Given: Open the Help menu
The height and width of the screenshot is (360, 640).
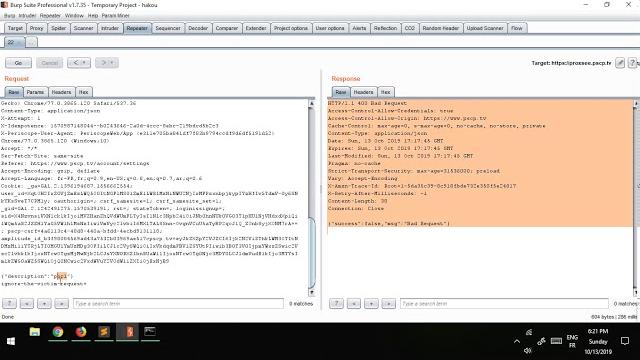Looking at the screenshot, I should pos(93,16).
